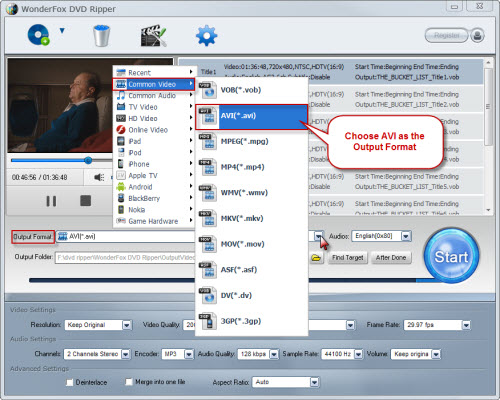
Task: Choose MKV(*.mkv) format
Action: 252,218
